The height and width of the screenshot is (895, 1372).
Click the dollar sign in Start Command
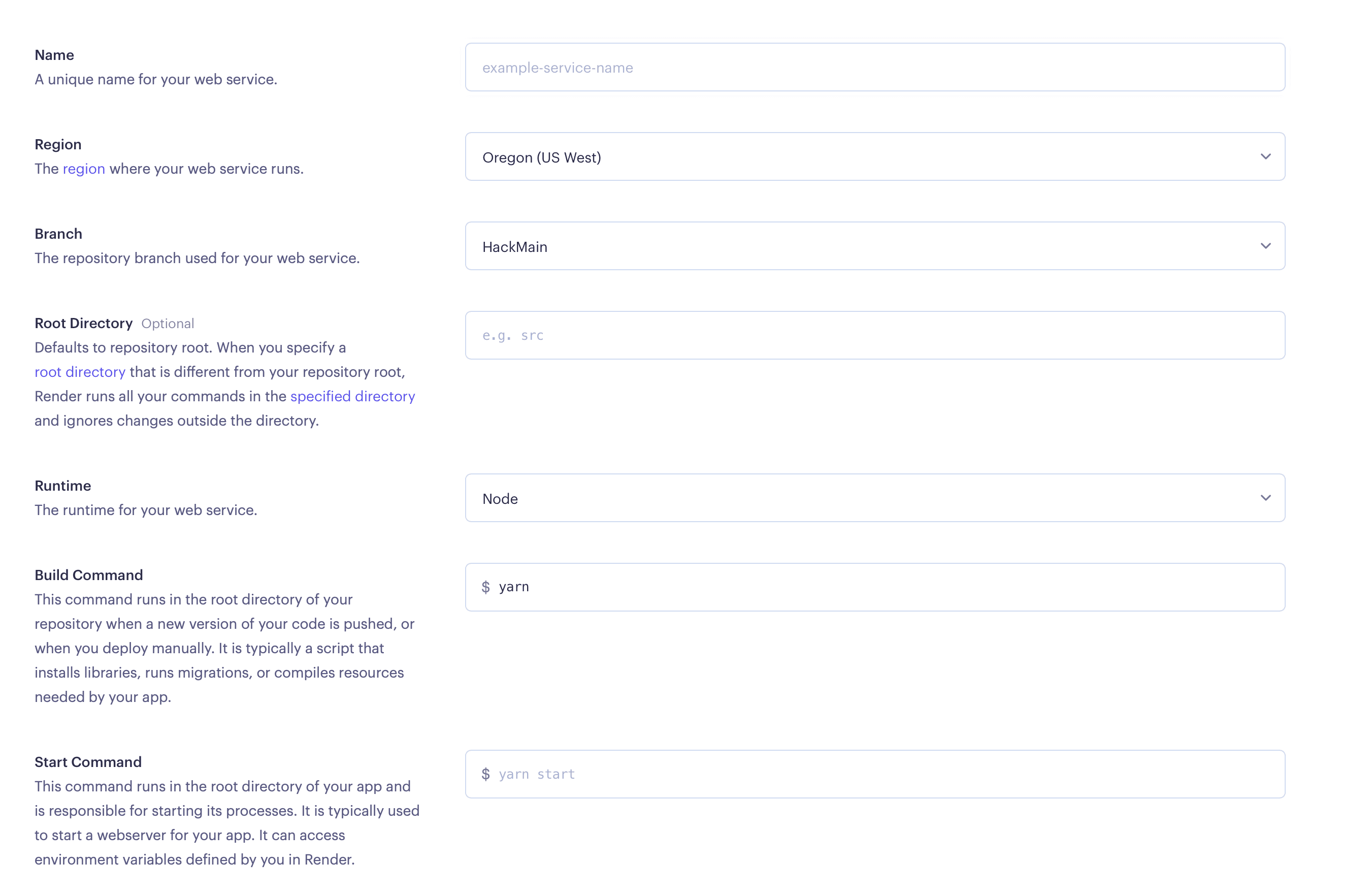(x=485, y=775)
